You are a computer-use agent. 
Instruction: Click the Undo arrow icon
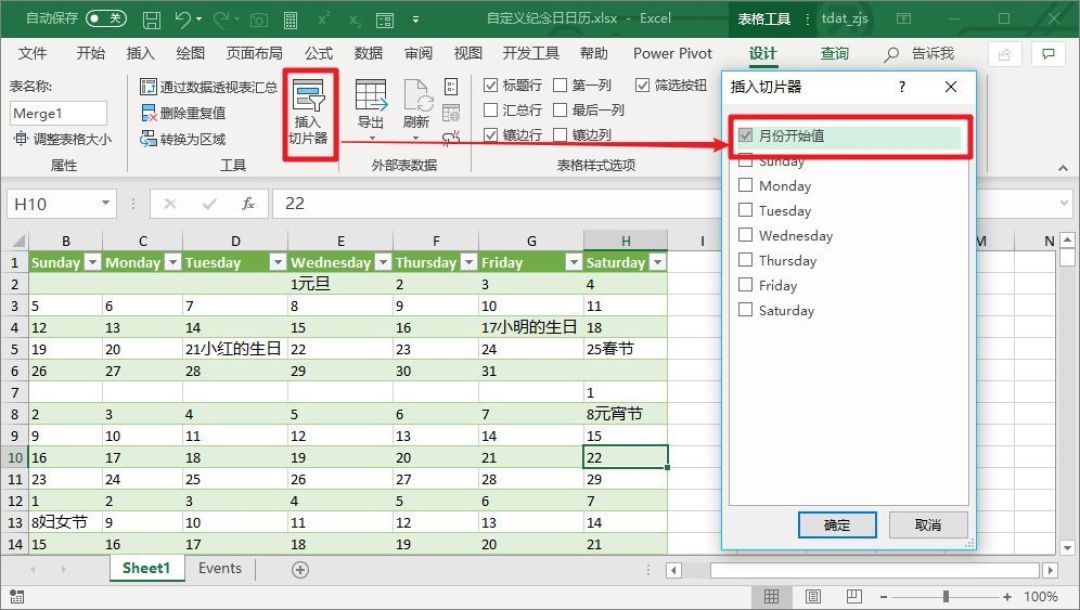(x=184, y=19)
